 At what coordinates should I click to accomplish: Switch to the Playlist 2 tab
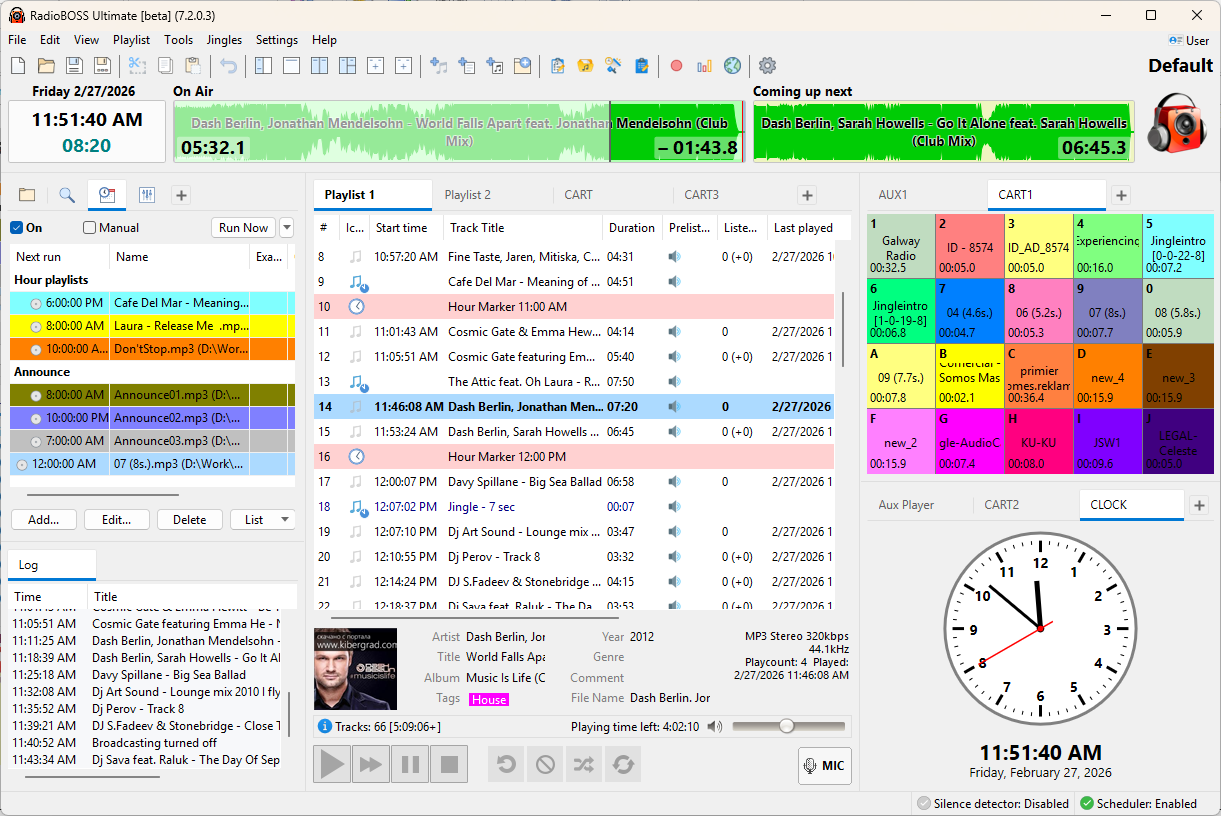(x=468, y=195)
